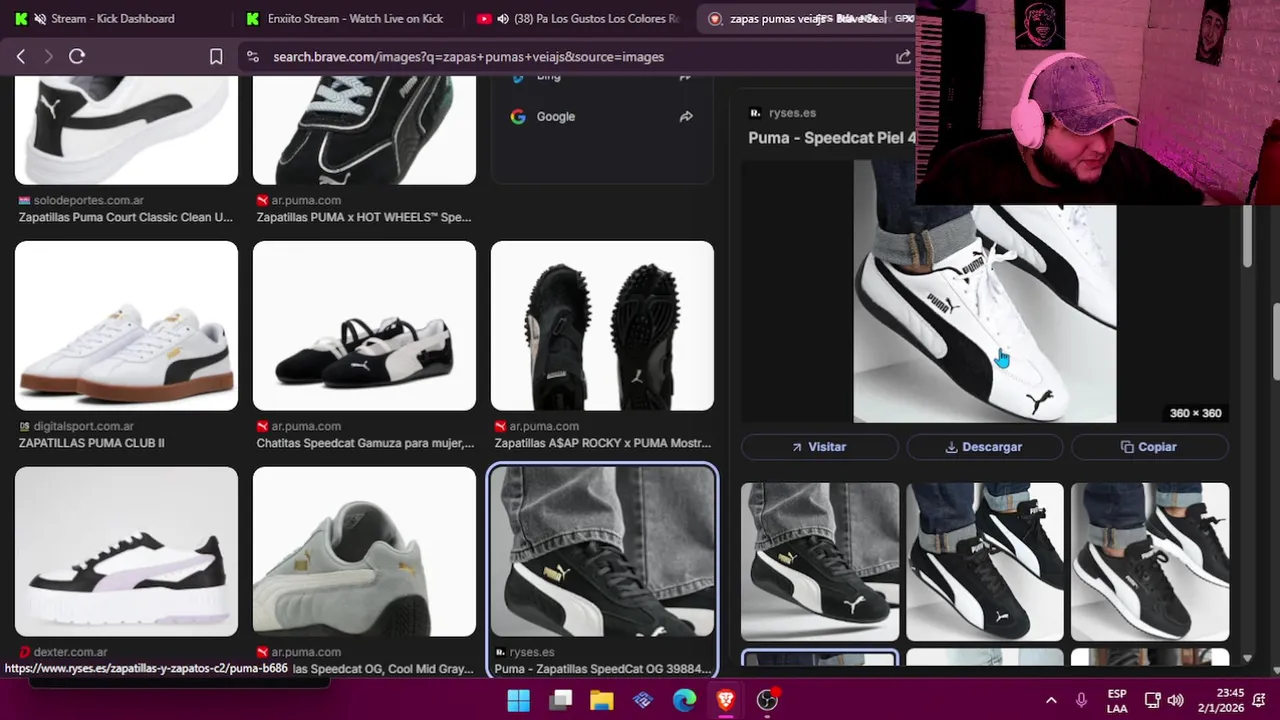
Task: Click the share icon in the address bar
Action: [903, 57]
